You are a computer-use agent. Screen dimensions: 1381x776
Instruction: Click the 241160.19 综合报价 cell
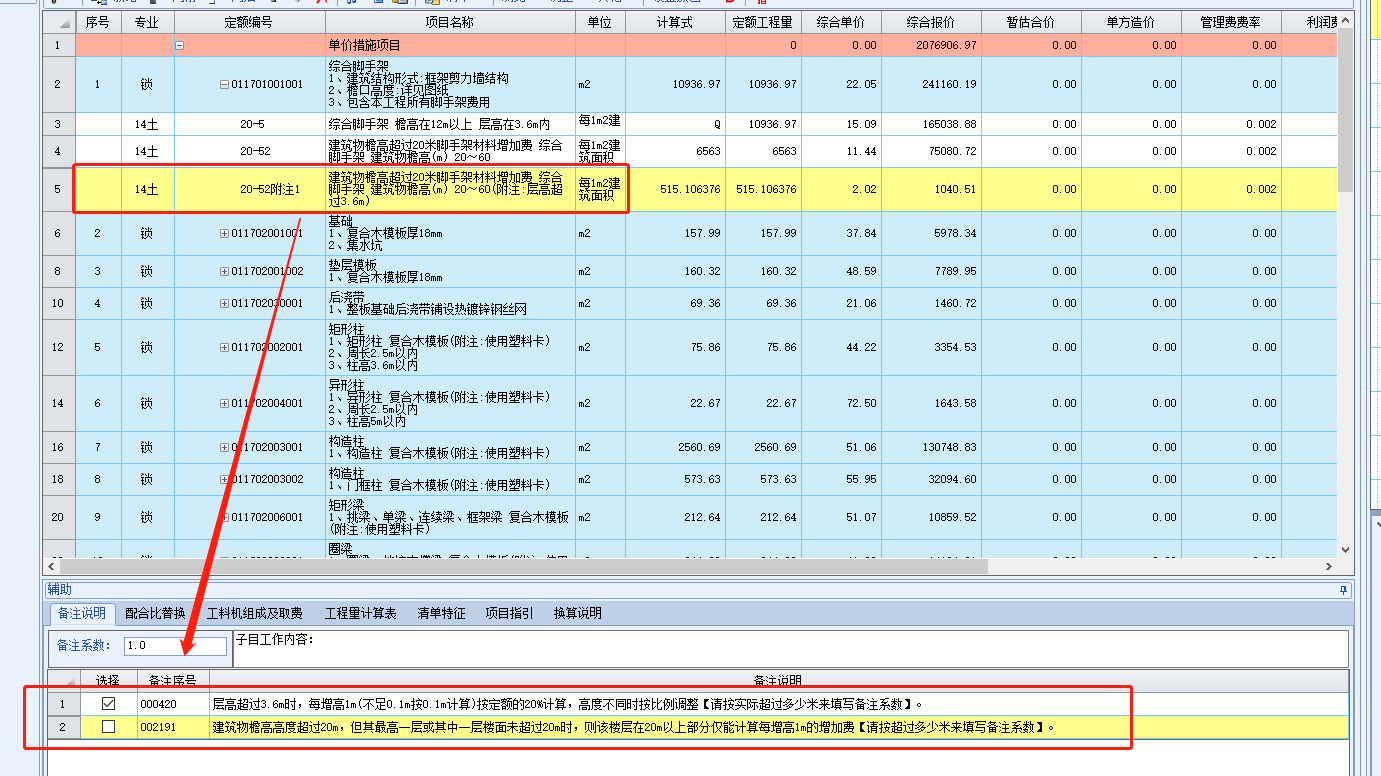tap(931, 84)
